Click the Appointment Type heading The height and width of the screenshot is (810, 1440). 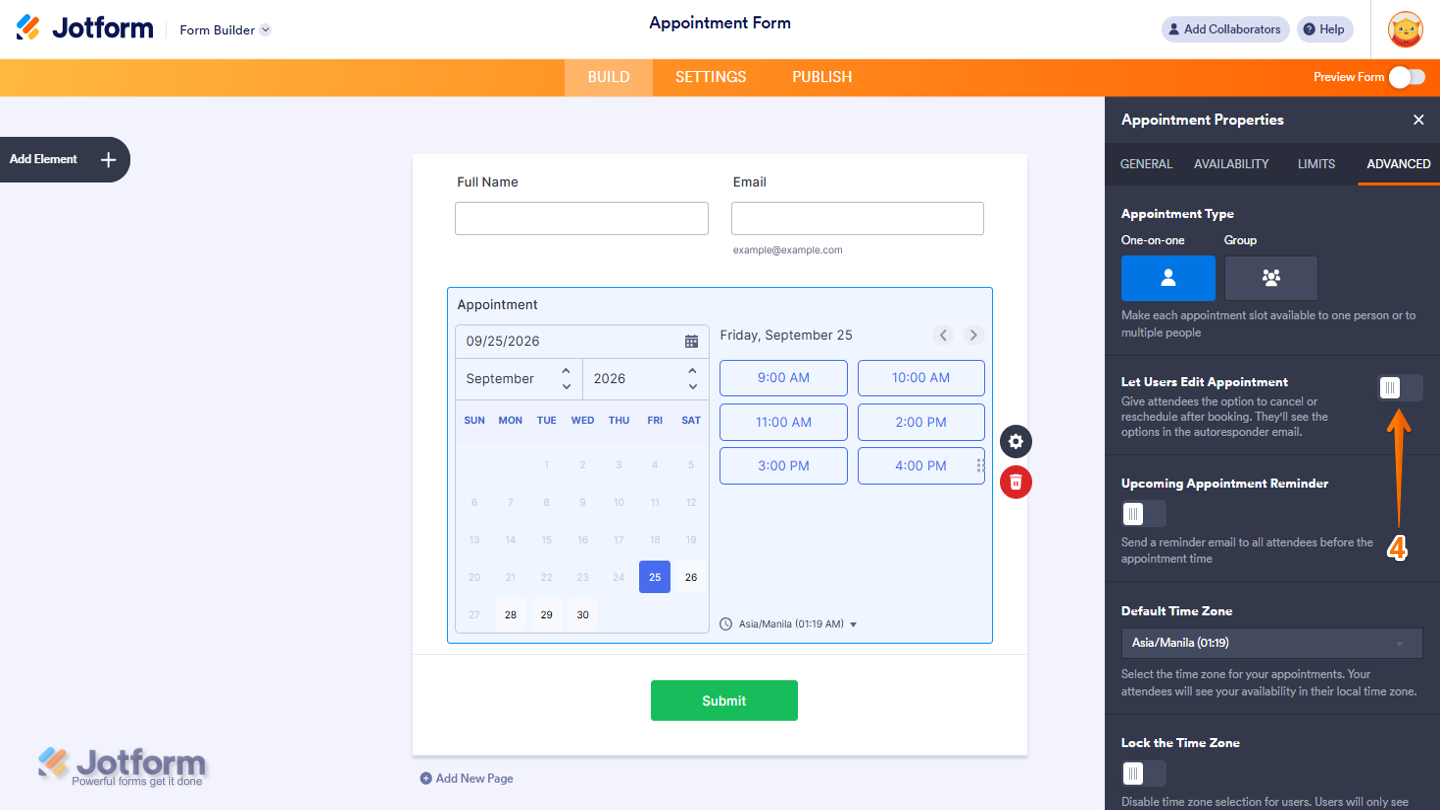[1177, 214]
